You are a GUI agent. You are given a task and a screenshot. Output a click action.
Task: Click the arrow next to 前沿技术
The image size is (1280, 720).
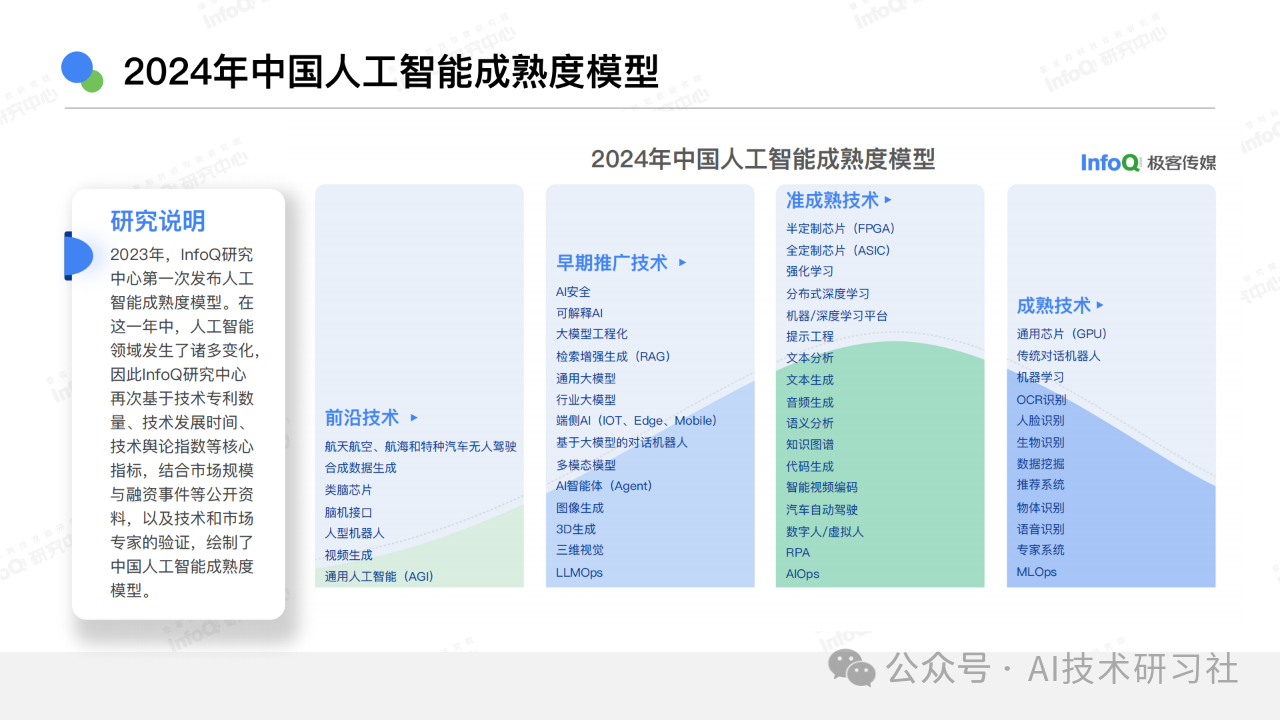click(x=414, y=418)
